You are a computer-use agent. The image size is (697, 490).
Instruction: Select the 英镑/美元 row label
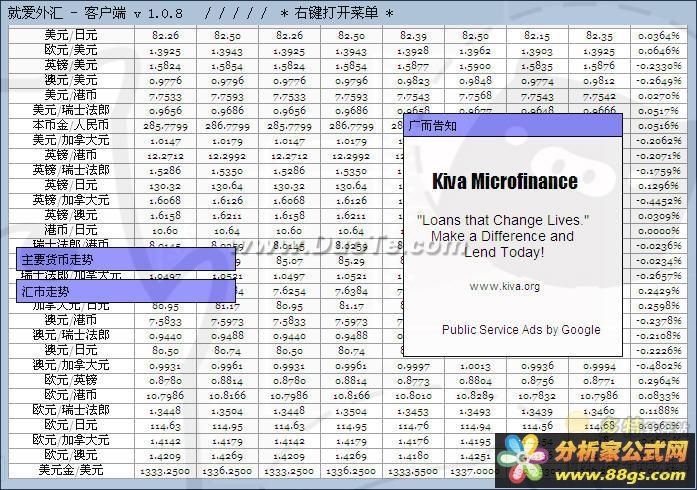[71, 65]
